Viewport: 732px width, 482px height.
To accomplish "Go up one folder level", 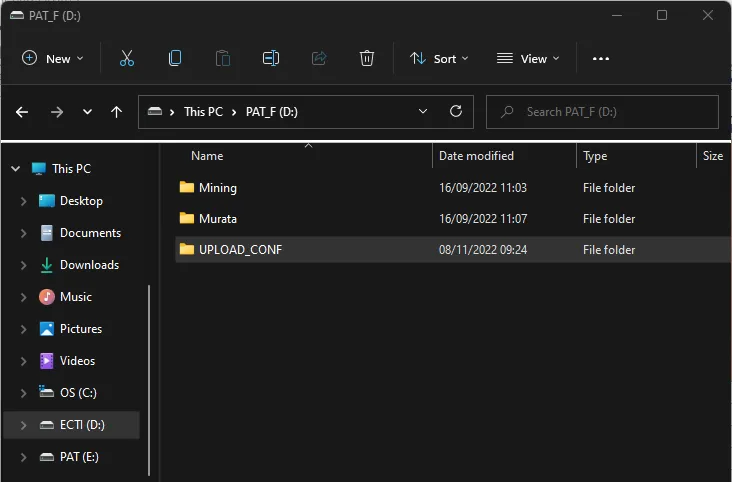I will (x=117, y=112).
